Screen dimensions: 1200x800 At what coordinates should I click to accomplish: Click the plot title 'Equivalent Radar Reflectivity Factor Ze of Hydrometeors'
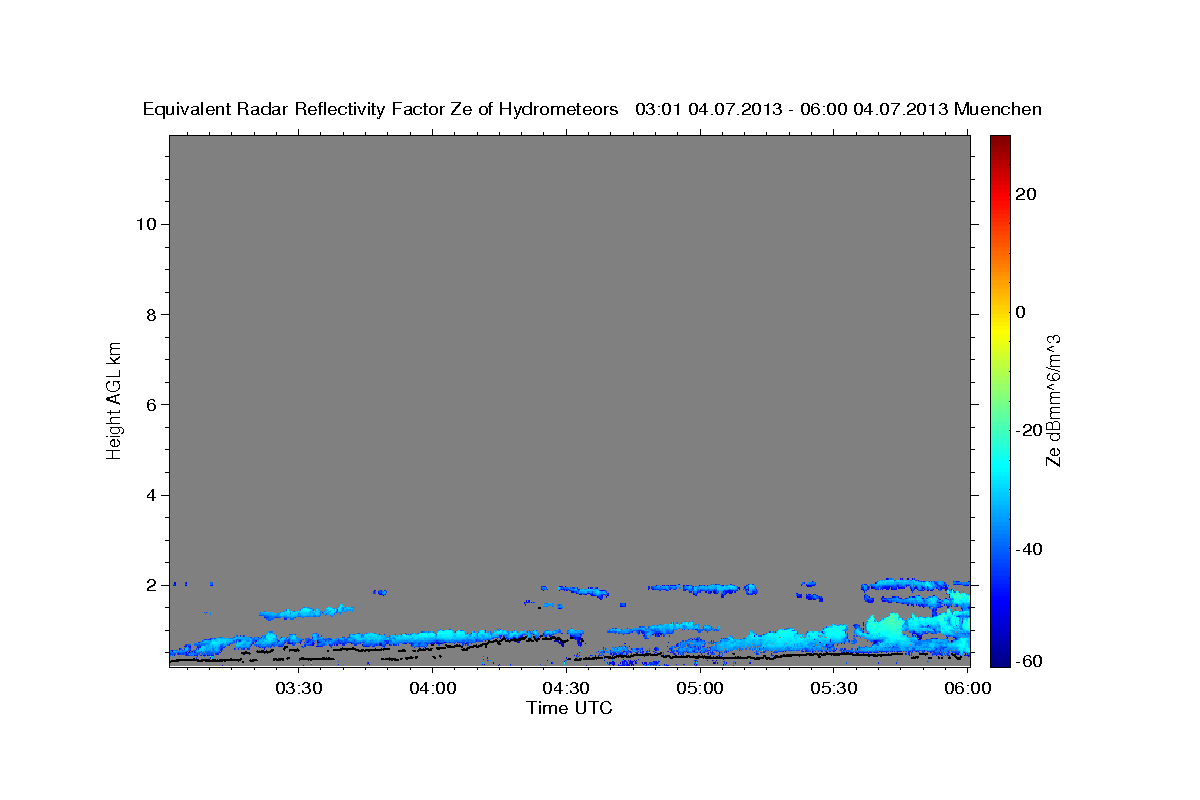381,109
